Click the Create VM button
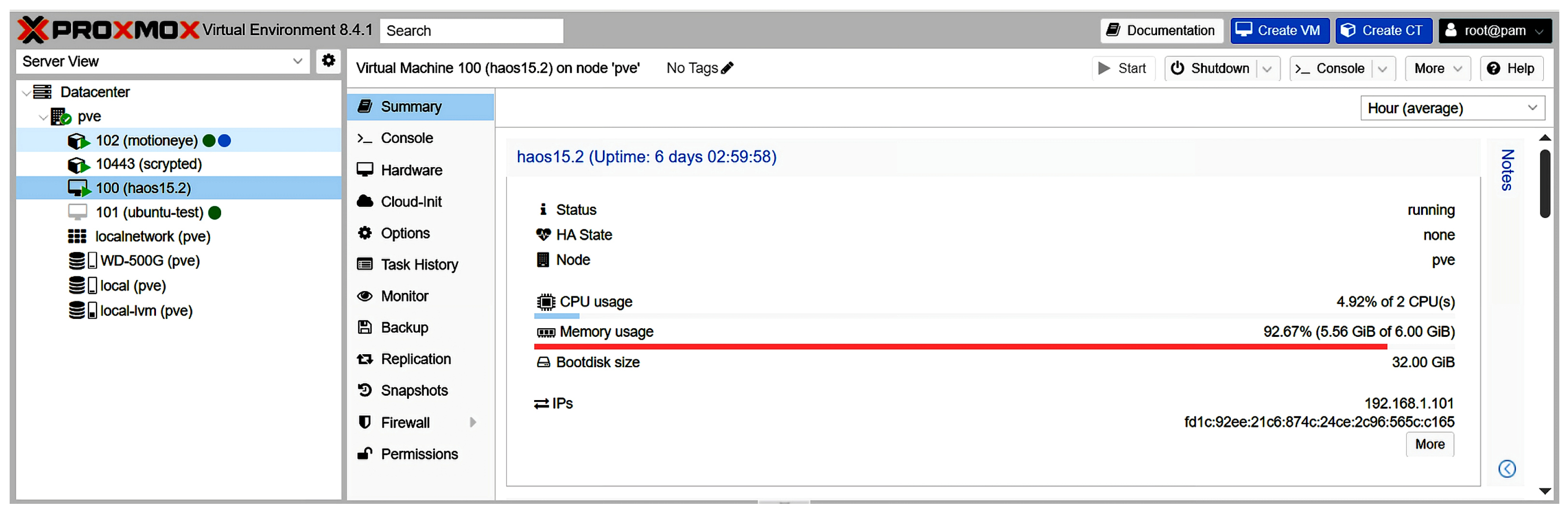Viewport: 1568px width, 513px height. (x=1280, y=30)
